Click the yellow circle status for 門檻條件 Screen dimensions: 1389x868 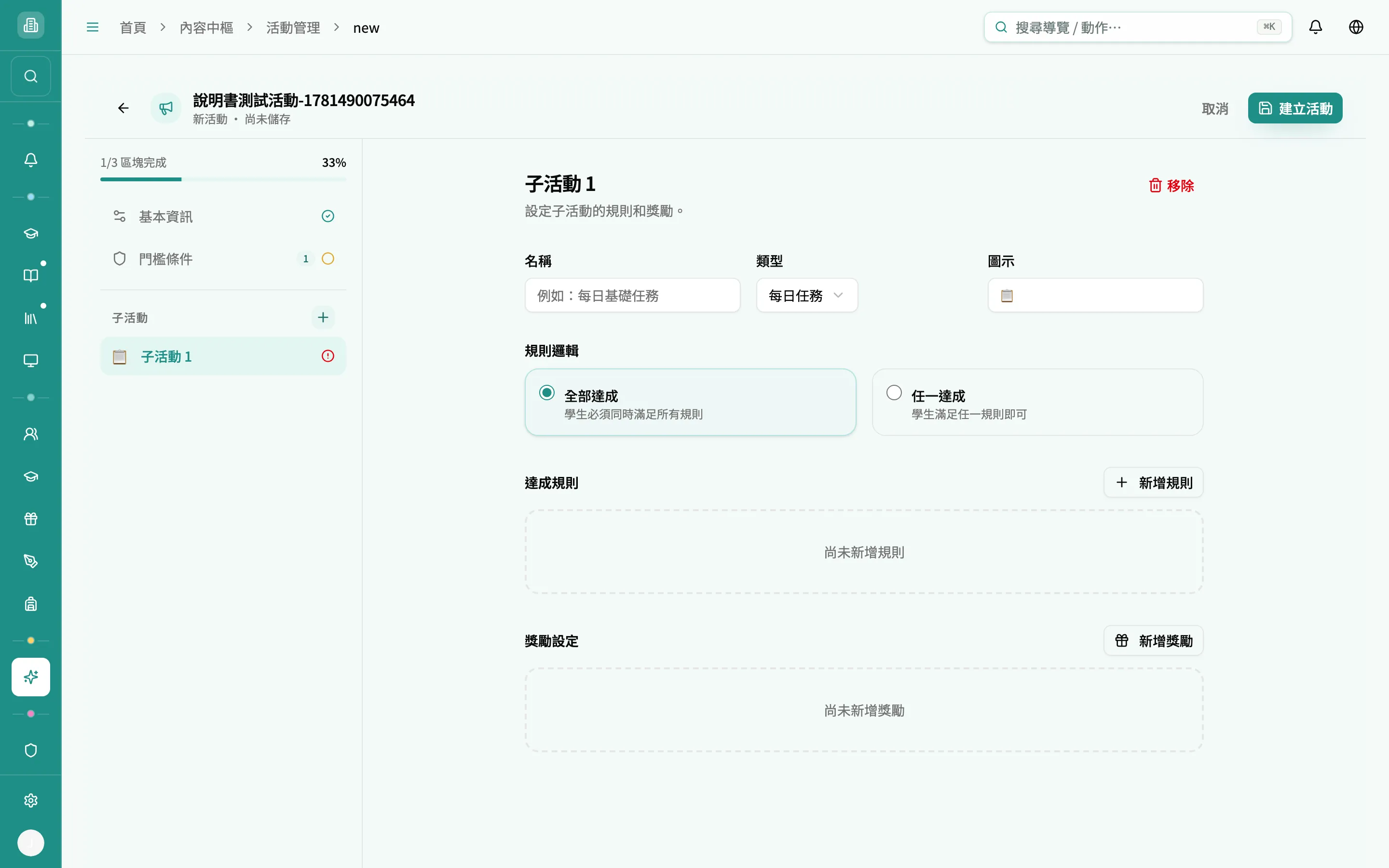coord(328,259)
